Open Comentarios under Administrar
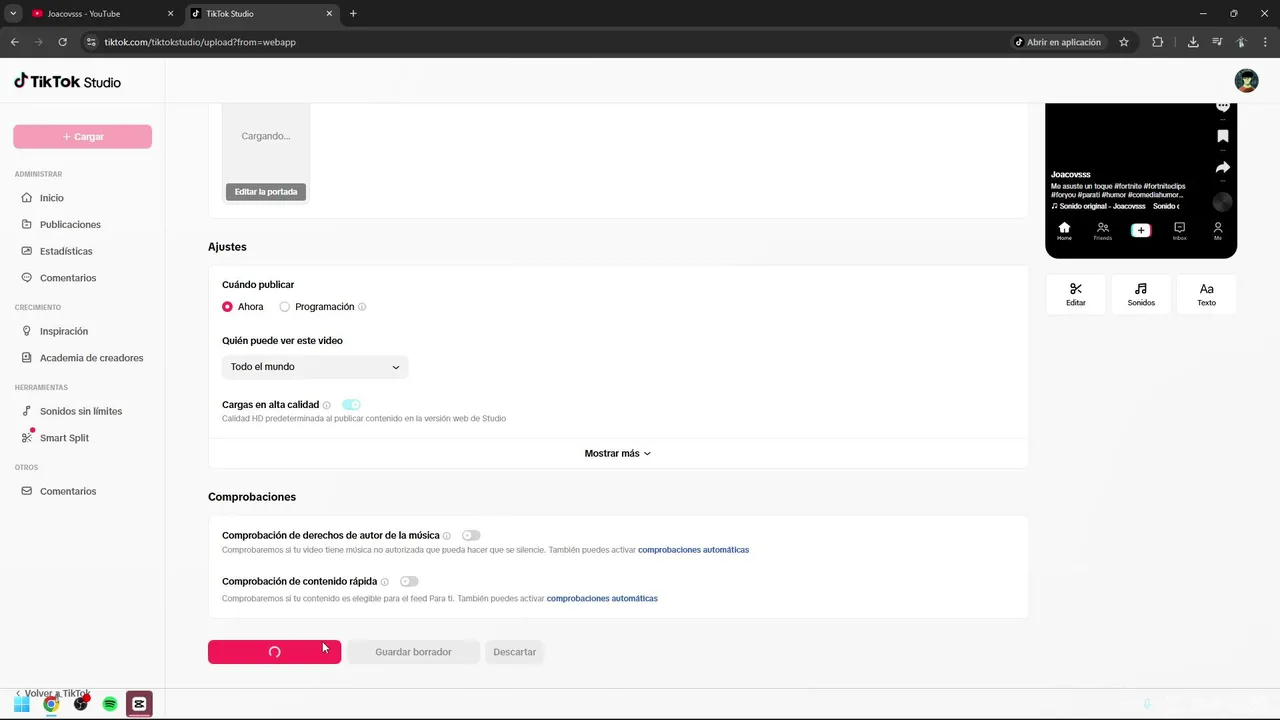This screenshot has width=1280, height=720. (68, 278)
